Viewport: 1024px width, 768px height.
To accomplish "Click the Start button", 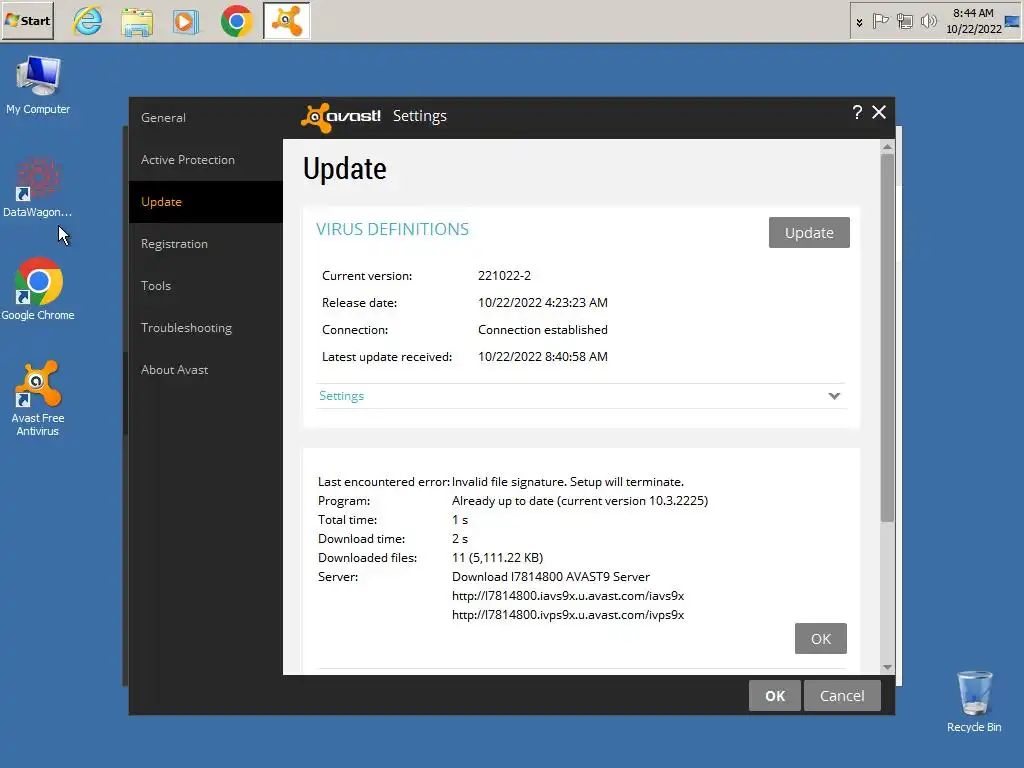I will 27,20.
